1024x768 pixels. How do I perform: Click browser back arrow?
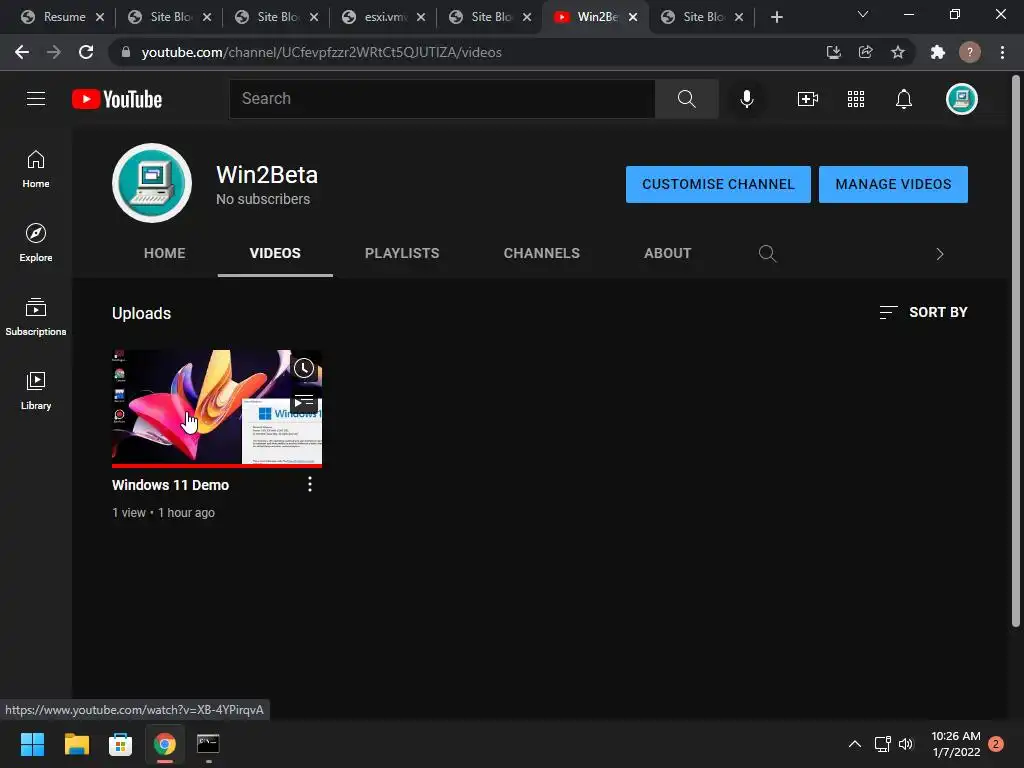coord(22,52)
